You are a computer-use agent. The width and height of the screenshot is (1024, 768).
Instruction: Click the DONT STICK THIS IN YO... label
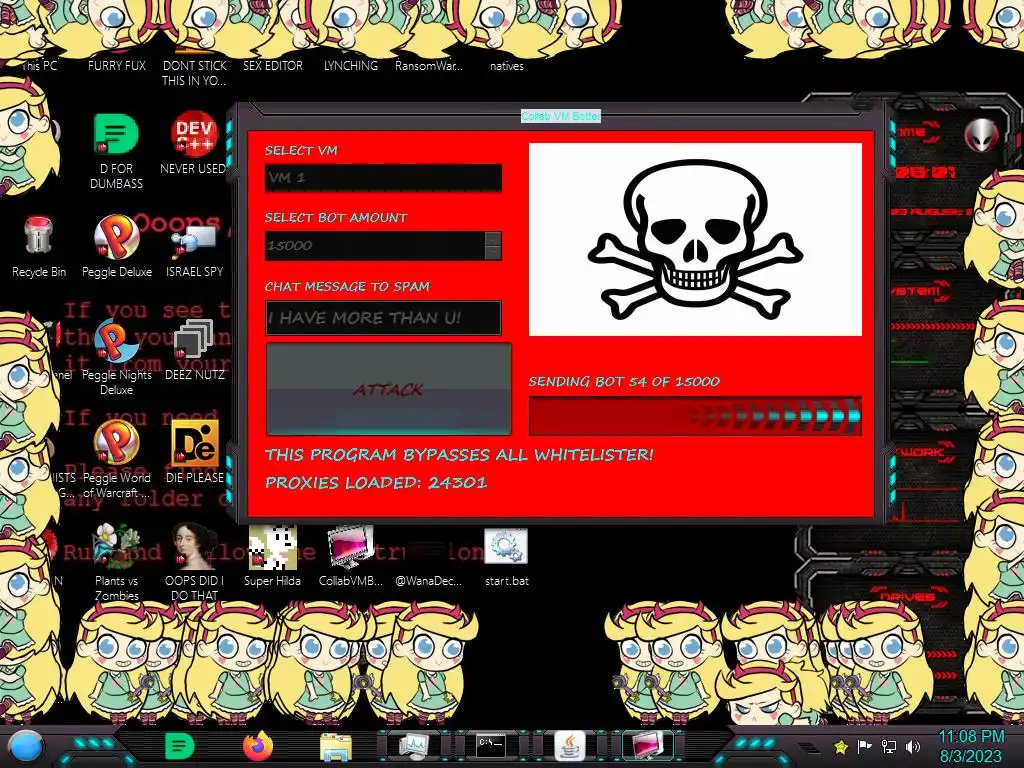coord(195,73)
